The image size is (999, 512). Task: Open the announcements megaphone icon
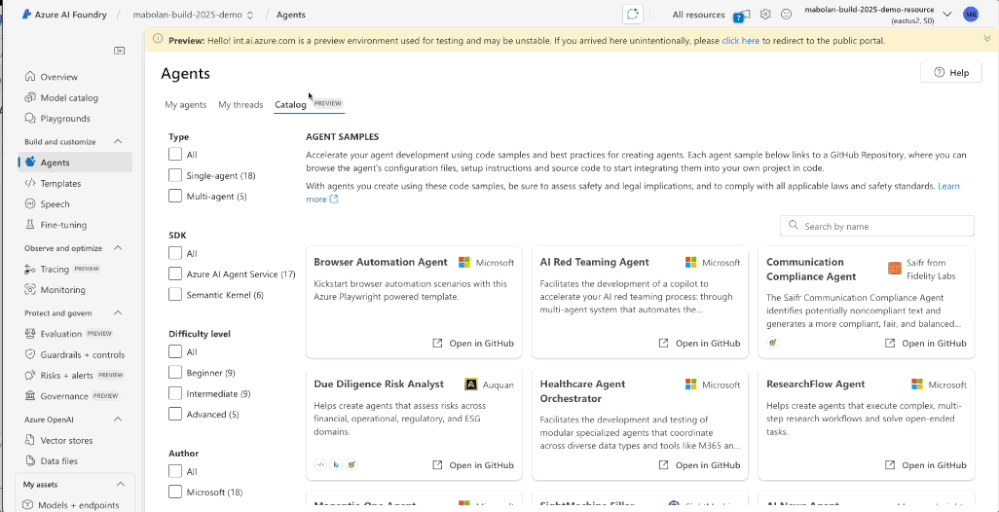point(741,15)
